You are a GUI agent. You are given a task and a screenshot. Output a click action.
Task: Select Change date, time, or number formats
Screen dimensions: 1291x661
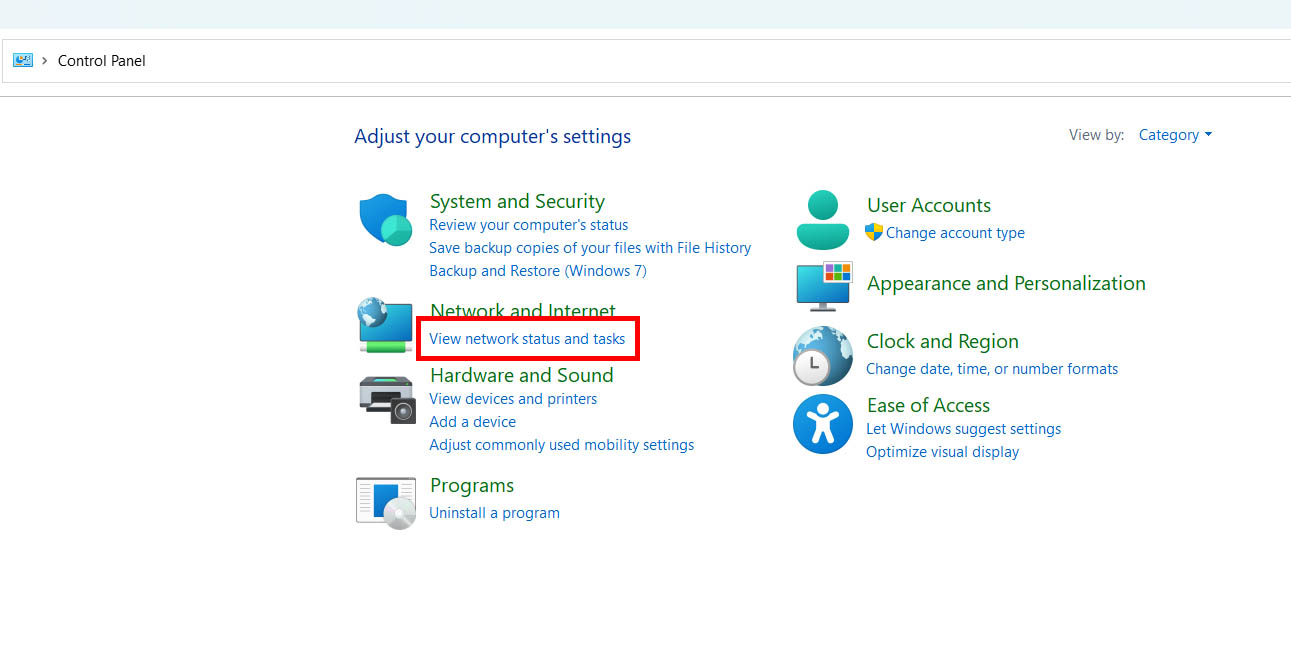pyautogui.click(x=992, y=369)
